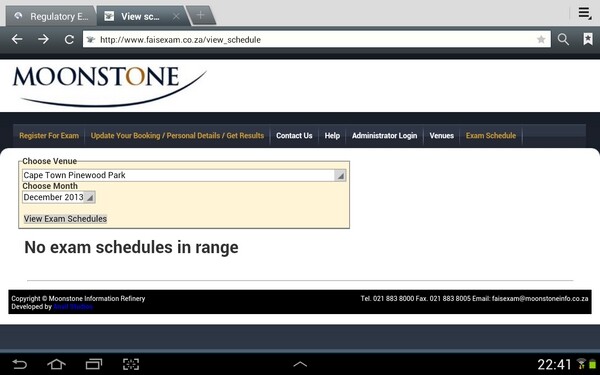Tap the screenshot capture icon in the navigation bar
This screenshot has width=600, height=375.
[x=131, y=364]
